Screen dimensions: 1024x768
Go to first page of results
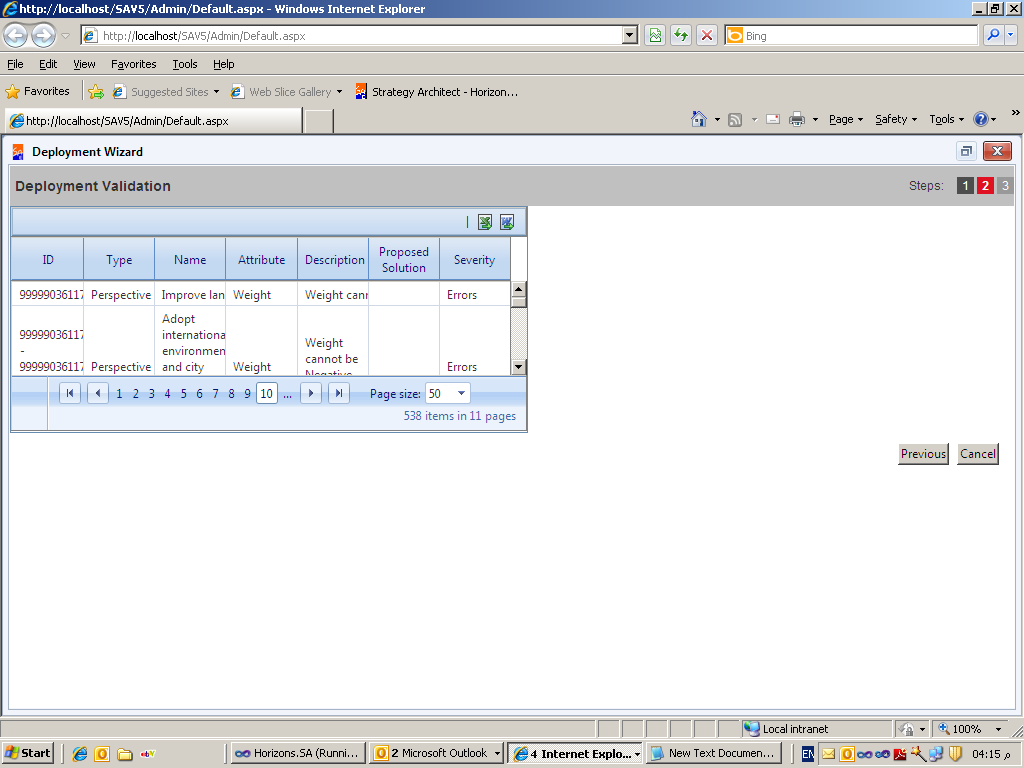pos(70,393)
